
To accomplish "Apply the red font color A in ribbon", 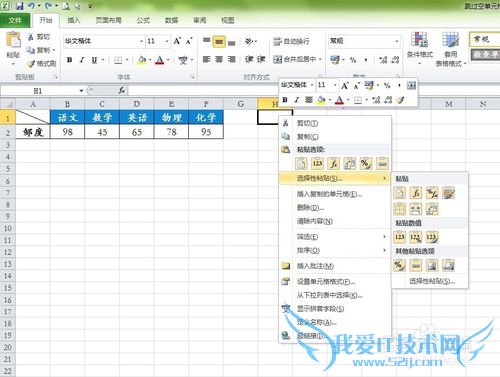I will [x=160, y=60].
